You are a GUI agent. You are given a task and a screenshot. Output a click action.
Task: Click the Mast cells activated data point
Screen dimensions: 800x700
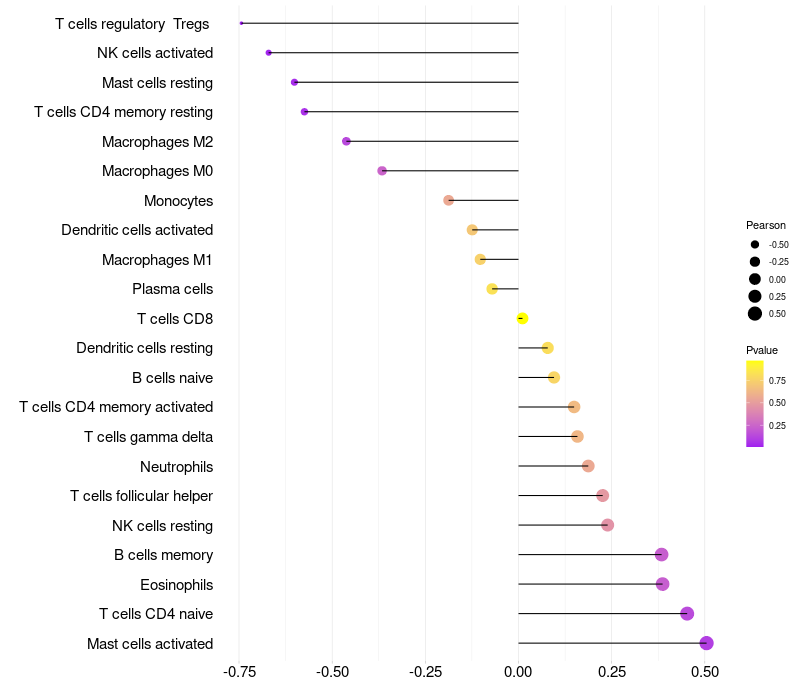[x=706, y=643]
